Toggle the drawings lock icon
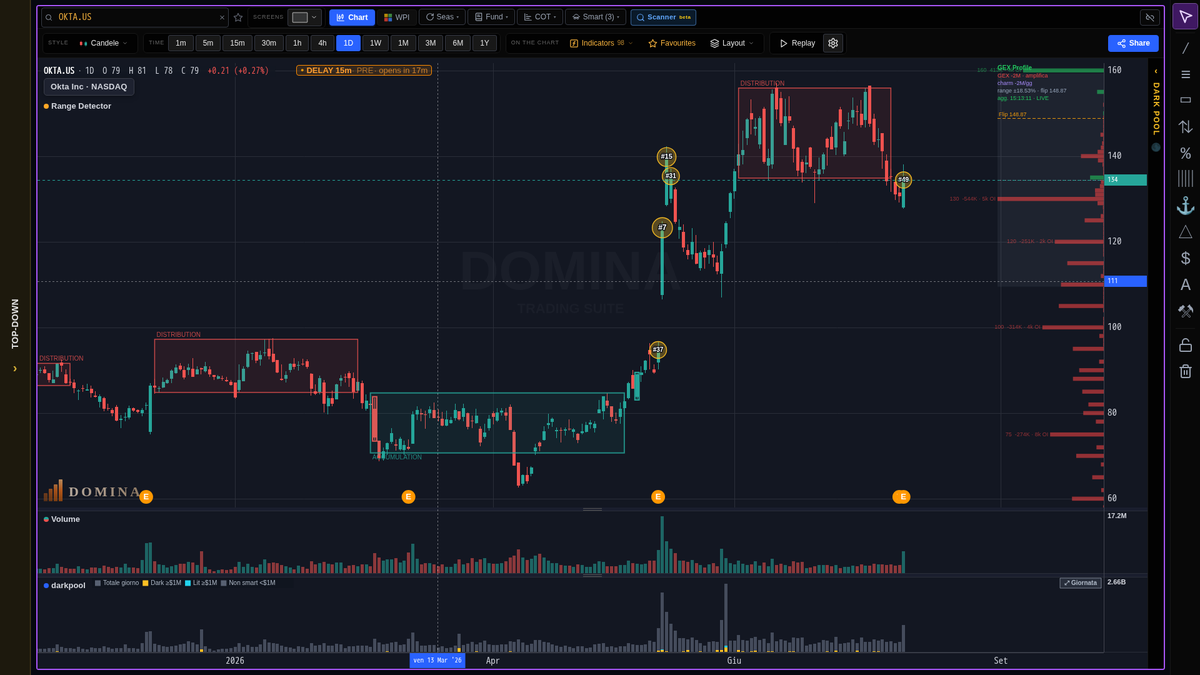Viewport: 1200px width, 675px height. [1185, 345]
